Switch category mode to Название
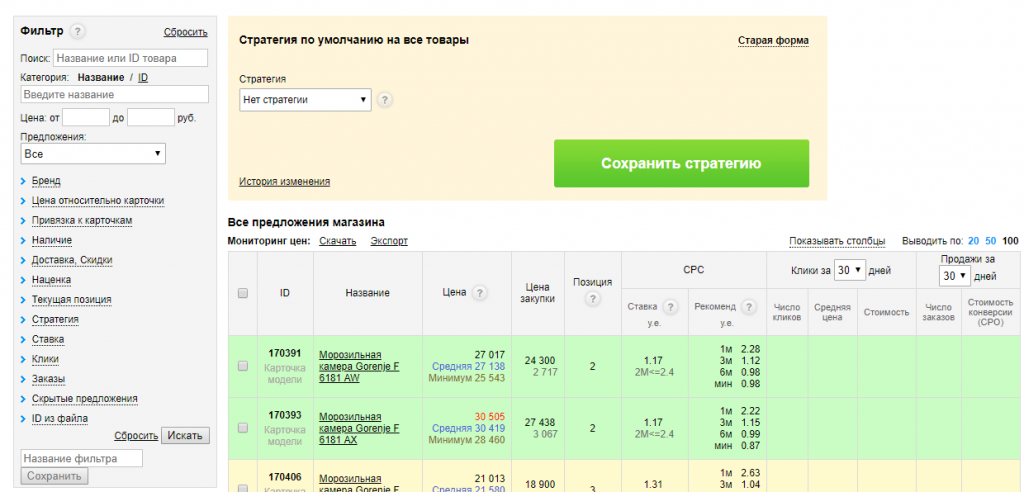The height and width of the screenshot is (492, 1024). pos(101,77)
